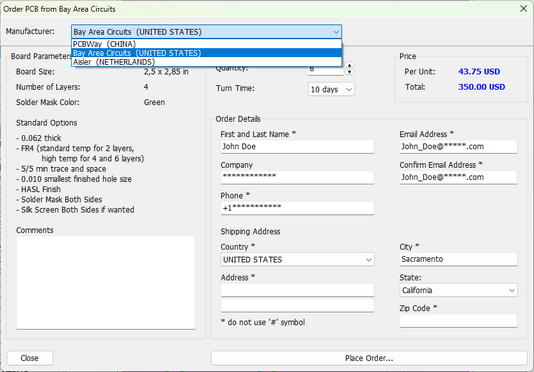Open the Manufacturer combo box arrow
This screenshot has width=534, height=372.
(336, 32)
